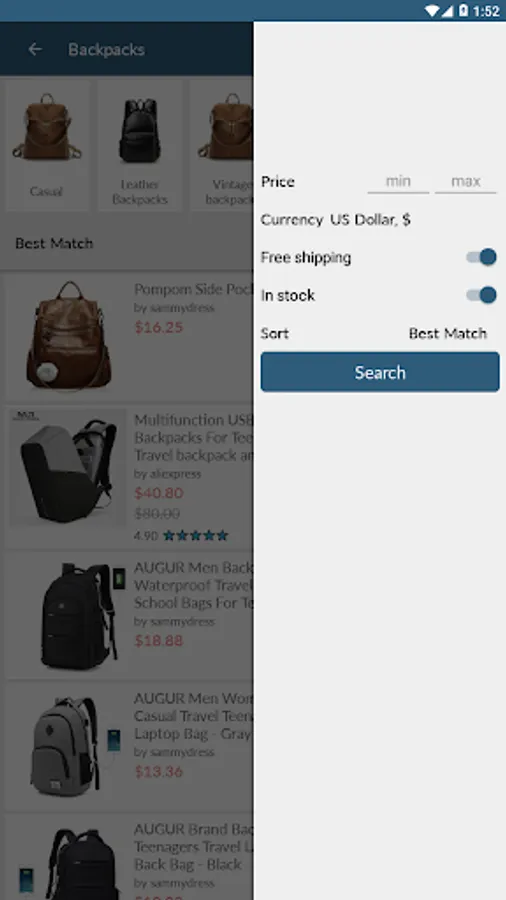Screen dimensions: 506x900
Task: Open the Multifunction USB backpack $40.80 listing
Action: (129, 478)
